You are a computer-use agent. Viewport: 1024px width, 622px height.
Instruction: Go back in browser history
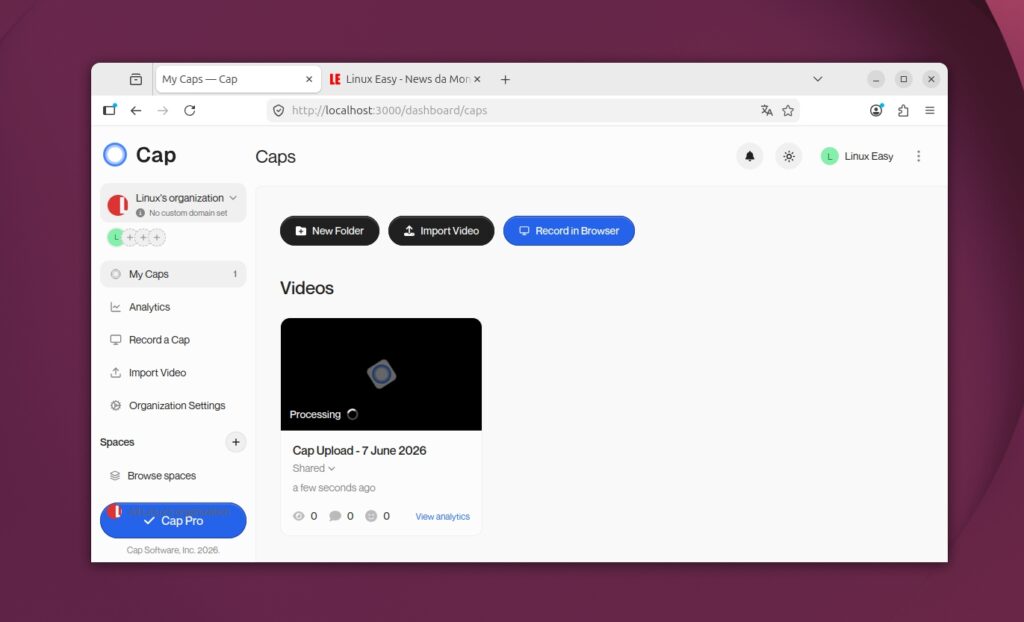pyautogui.click(x=136, y=110)
